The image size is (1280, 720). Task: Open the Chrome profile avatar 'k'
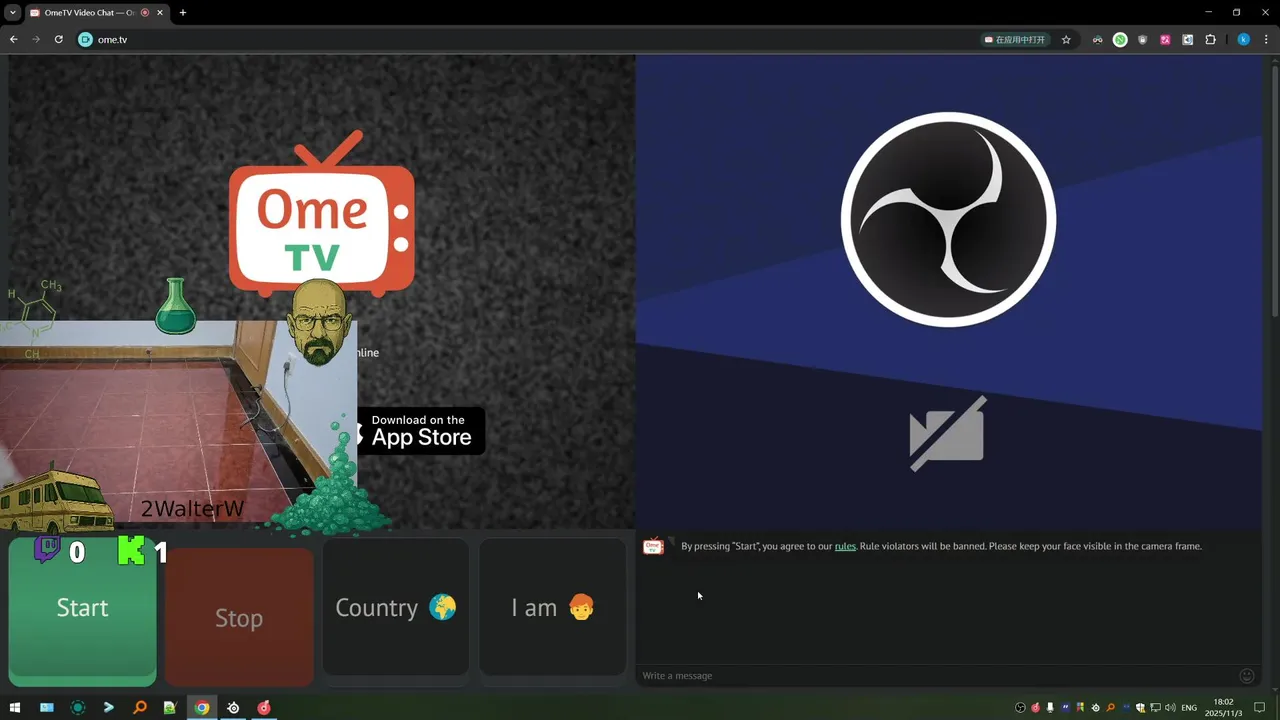(1244, 40)
